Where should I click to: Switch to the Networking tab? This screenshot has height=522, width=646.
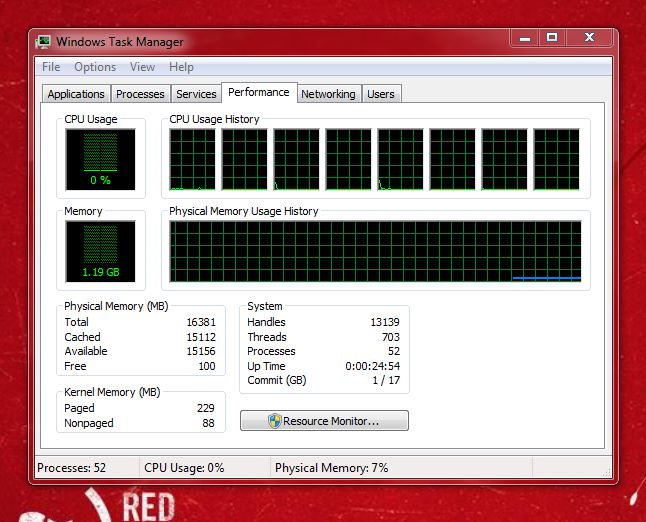click(328, 94)
